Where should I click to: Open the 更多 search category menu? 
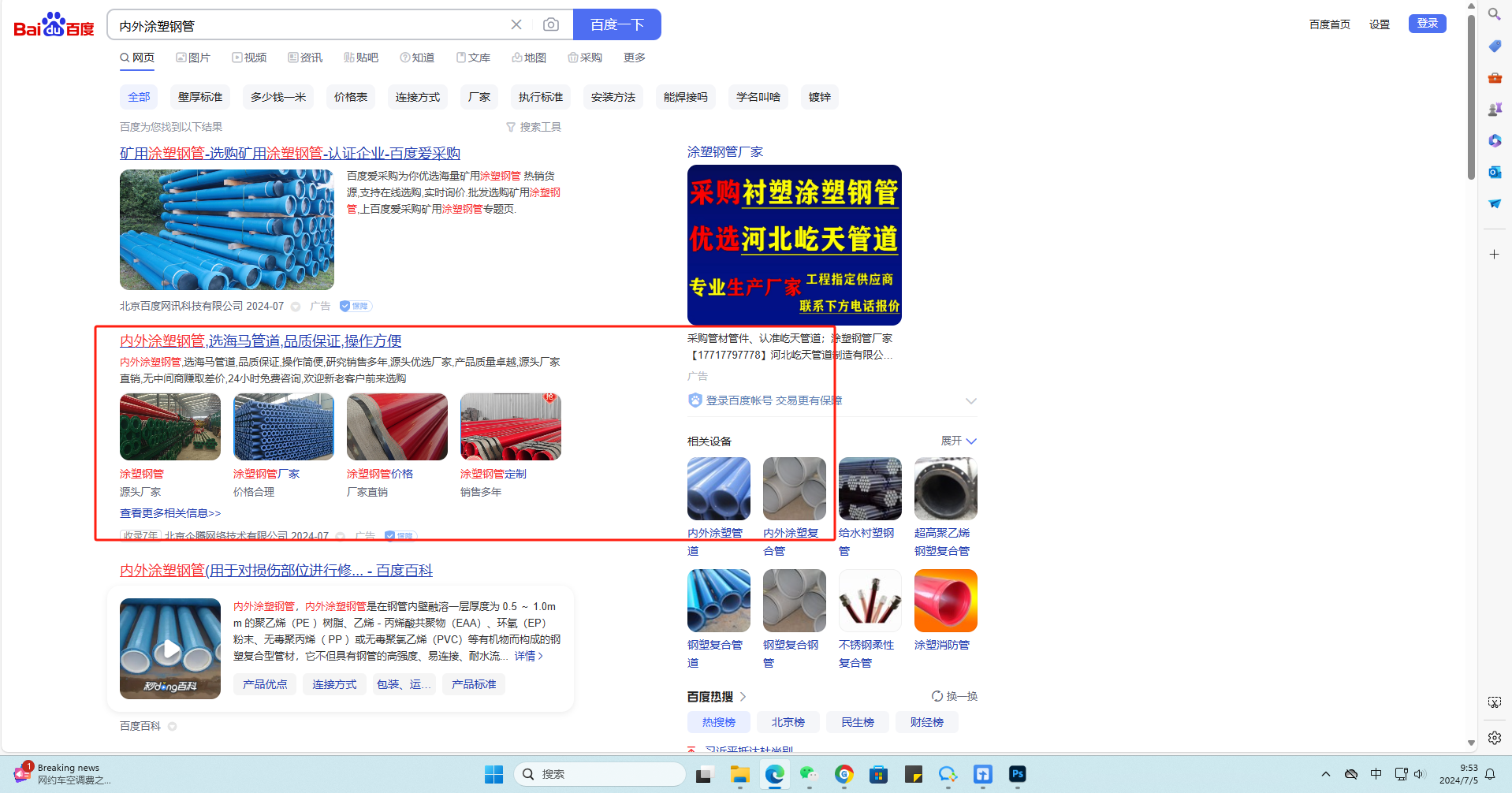[635, 58]
